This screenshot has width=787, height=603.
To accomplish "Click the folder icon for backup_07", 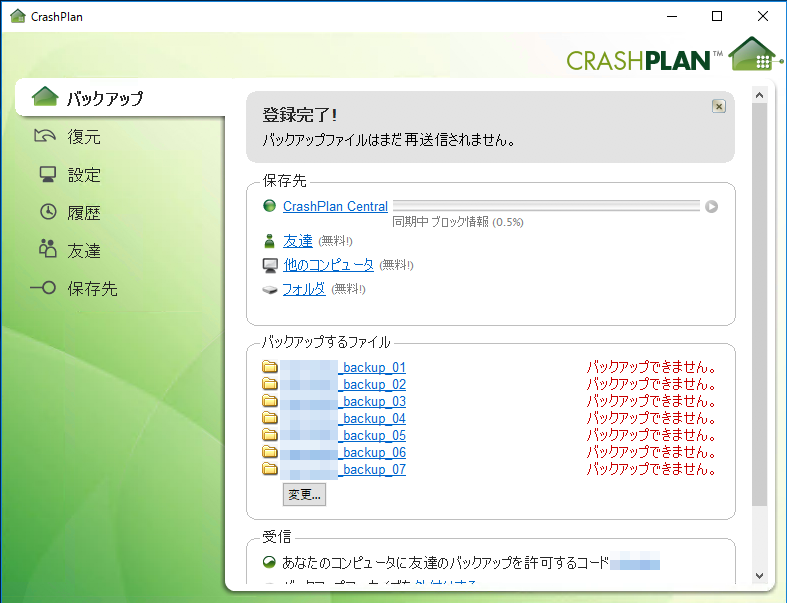I will point(270,468).
